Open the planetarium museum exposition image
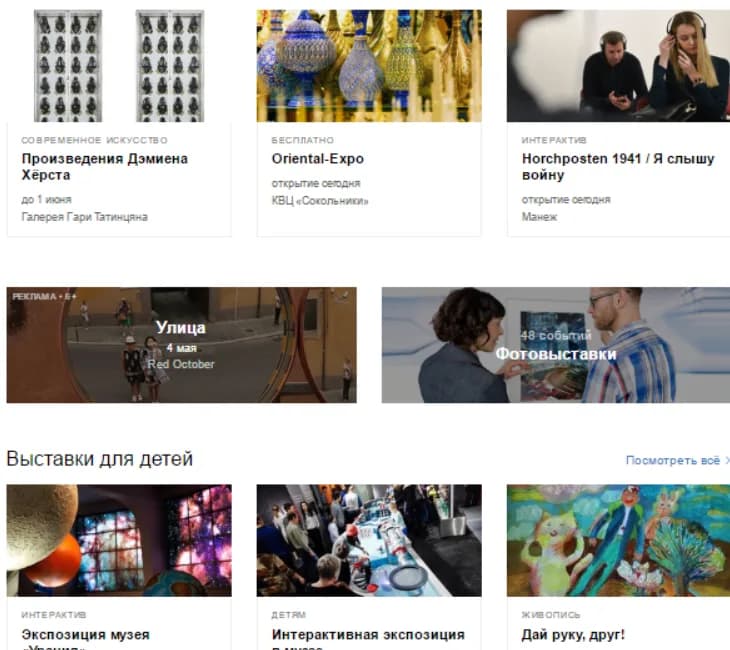This screenshot has width=730, height=650. pyautogui.click(x=119, y=541)
